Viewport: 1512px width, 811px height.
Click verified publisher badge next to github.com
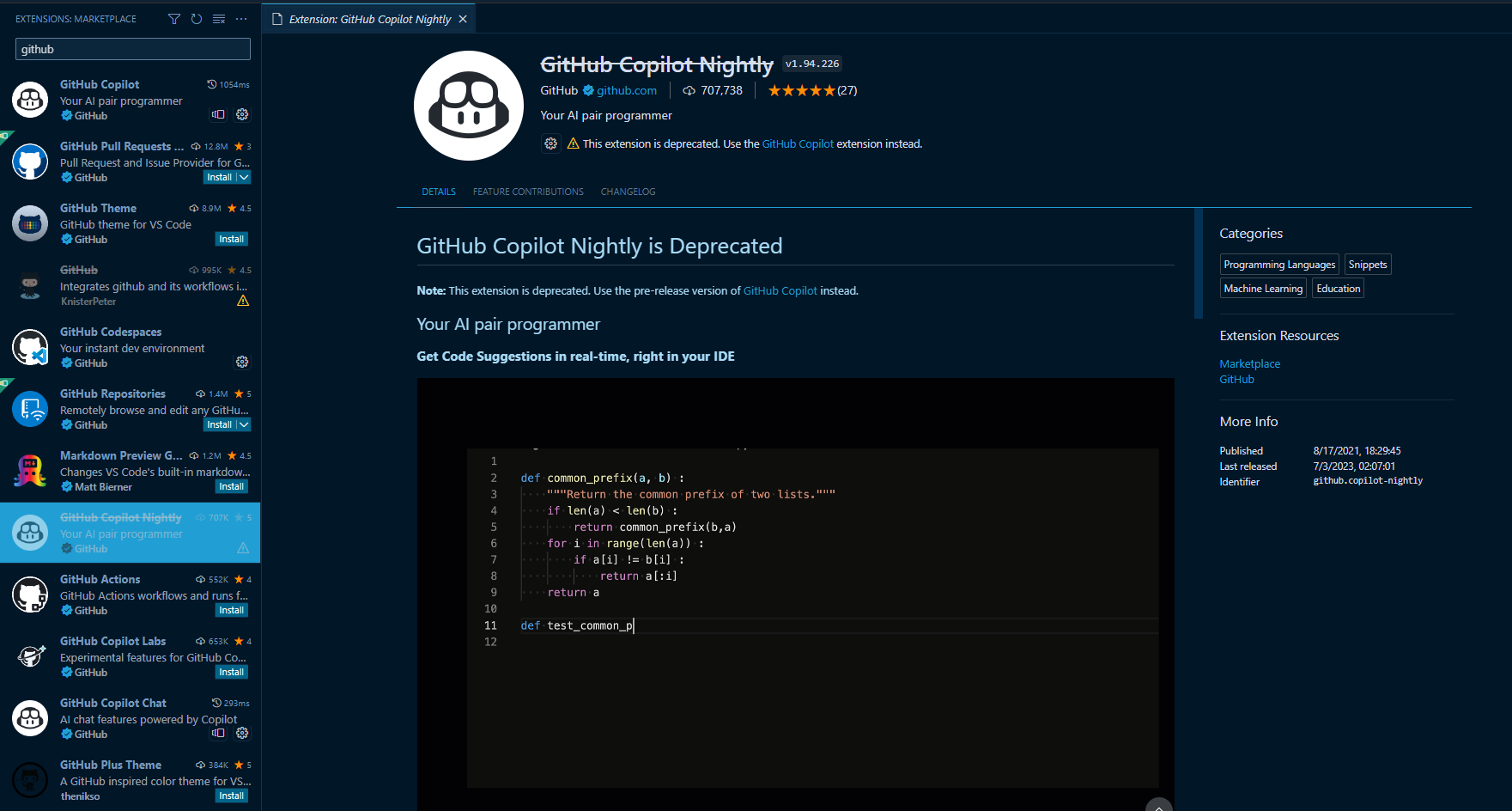pyautogui.click(x=589, y=90)
